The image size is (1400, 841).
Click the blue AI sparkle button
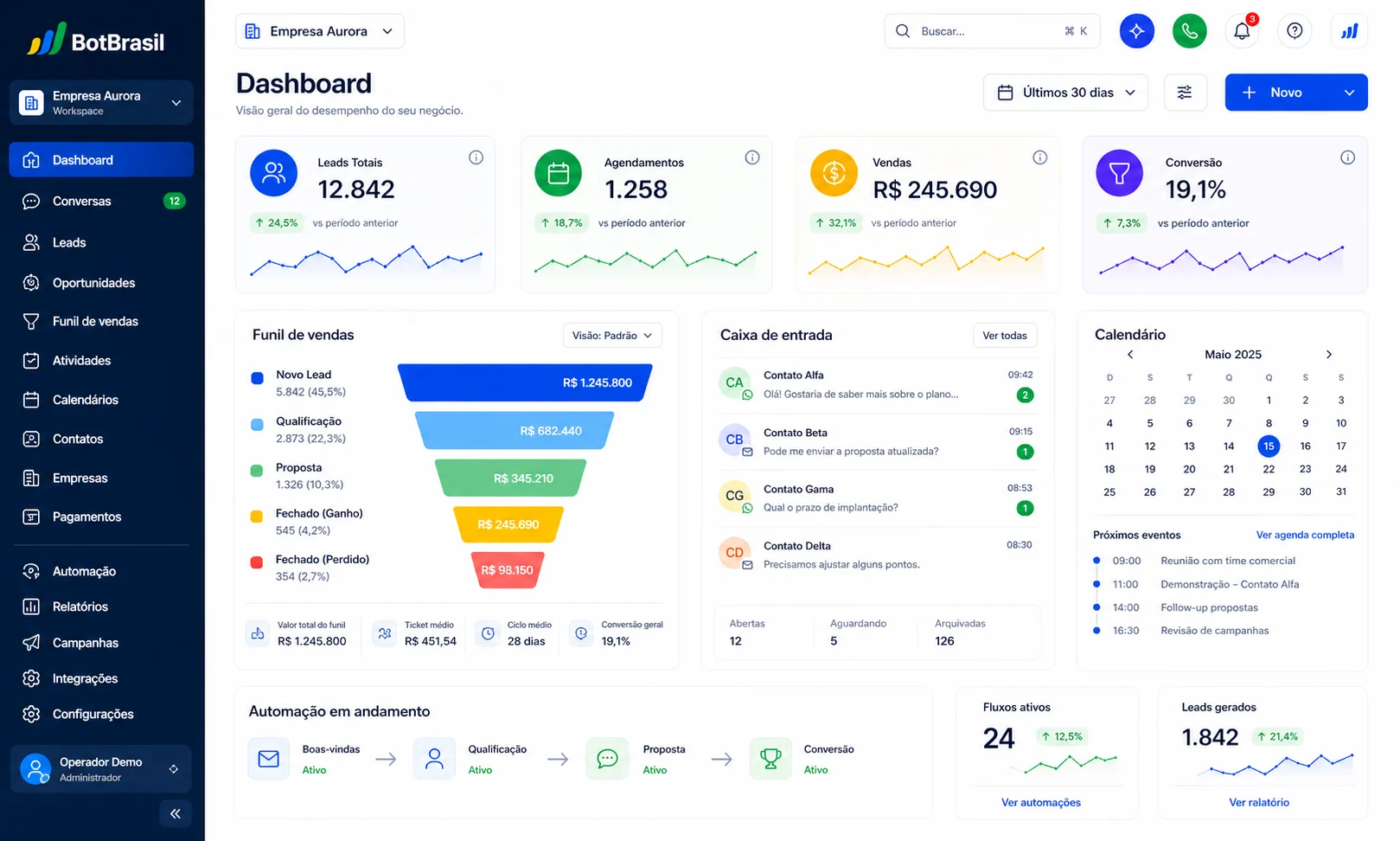[x=1136, y=31]
